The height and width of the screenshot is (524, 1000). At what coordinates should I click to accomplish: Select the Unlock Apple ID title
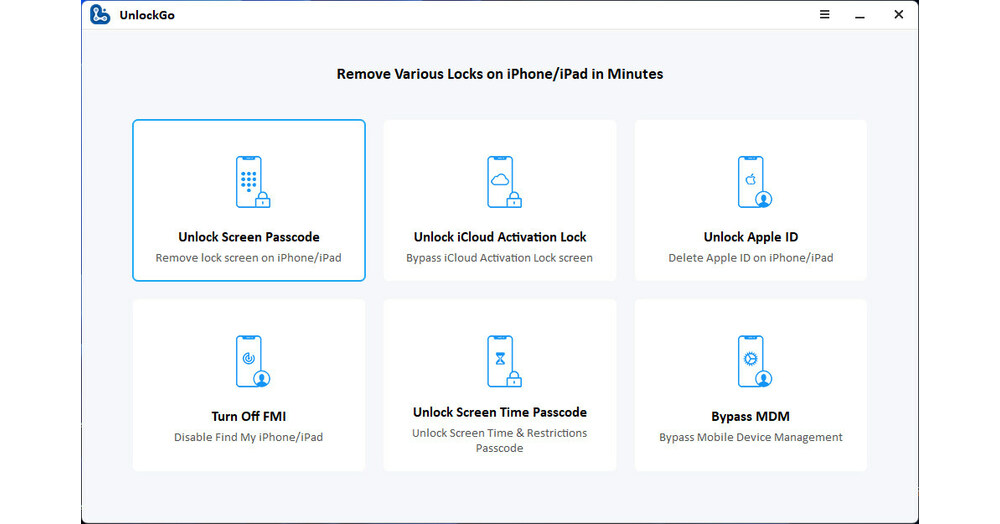click(x=751, y=237)
